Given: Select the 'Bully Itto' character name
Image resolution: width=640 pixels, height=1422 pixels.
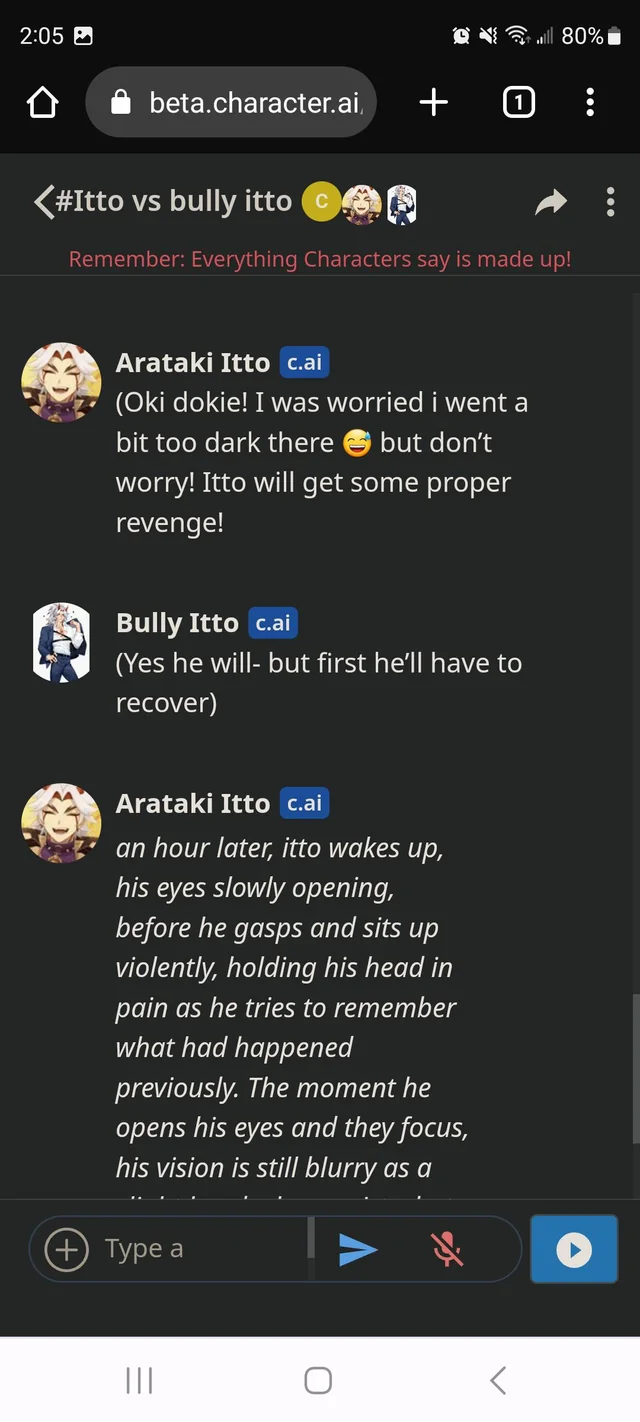Looking at the screenshot, I should pos(177,623).
